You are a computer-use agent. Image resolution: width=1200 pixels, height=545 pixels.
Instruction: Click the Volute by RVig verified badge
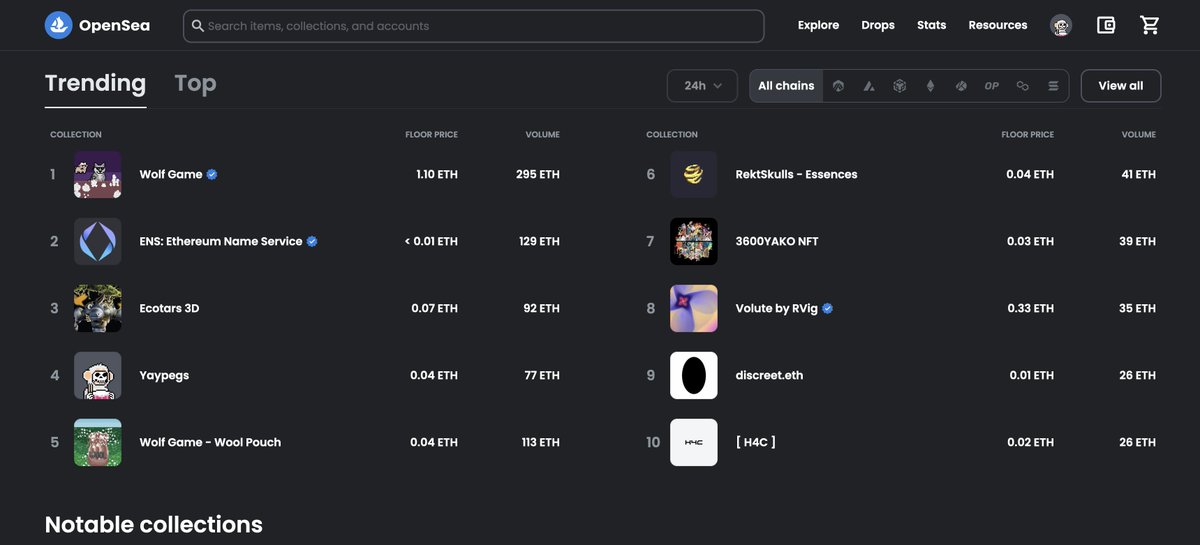(x=827, y=308)
